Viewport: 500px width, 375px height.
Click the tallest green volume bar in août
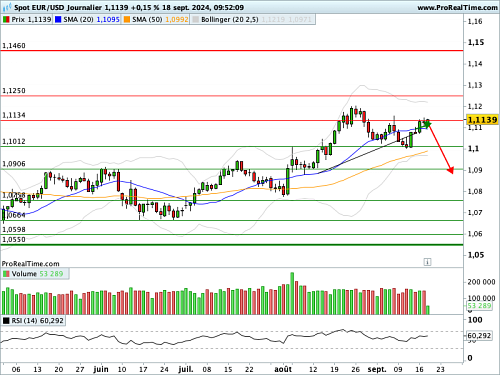[292, 293]
